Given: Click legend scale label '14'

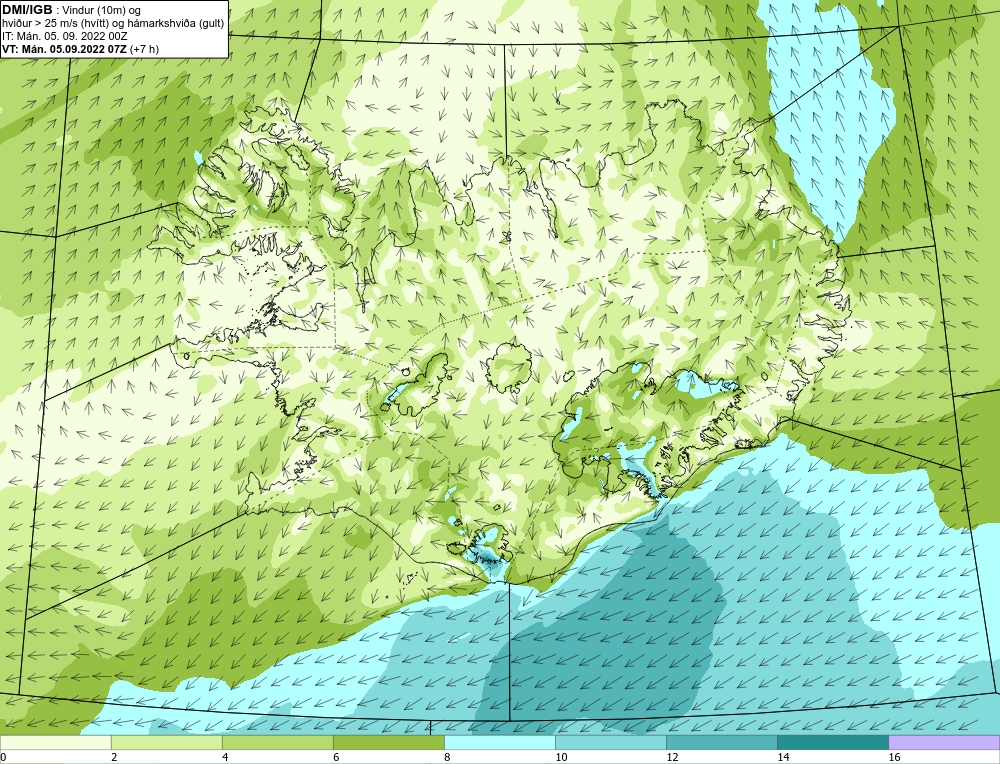Looking at the screenshot, I should pos(783,757).
